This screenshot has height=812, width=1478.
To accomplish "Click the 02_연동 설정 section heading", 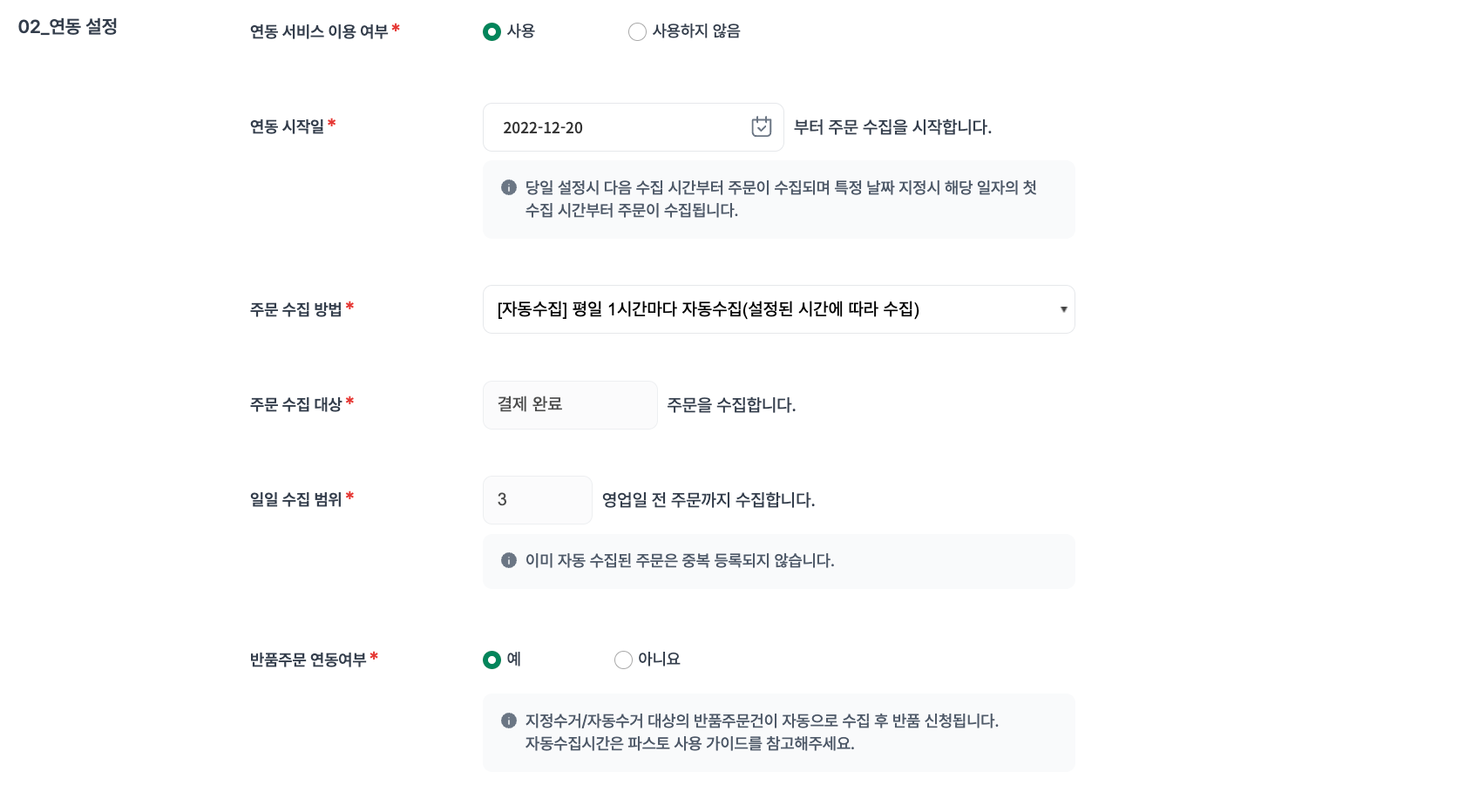I will (x=68, y=26).
